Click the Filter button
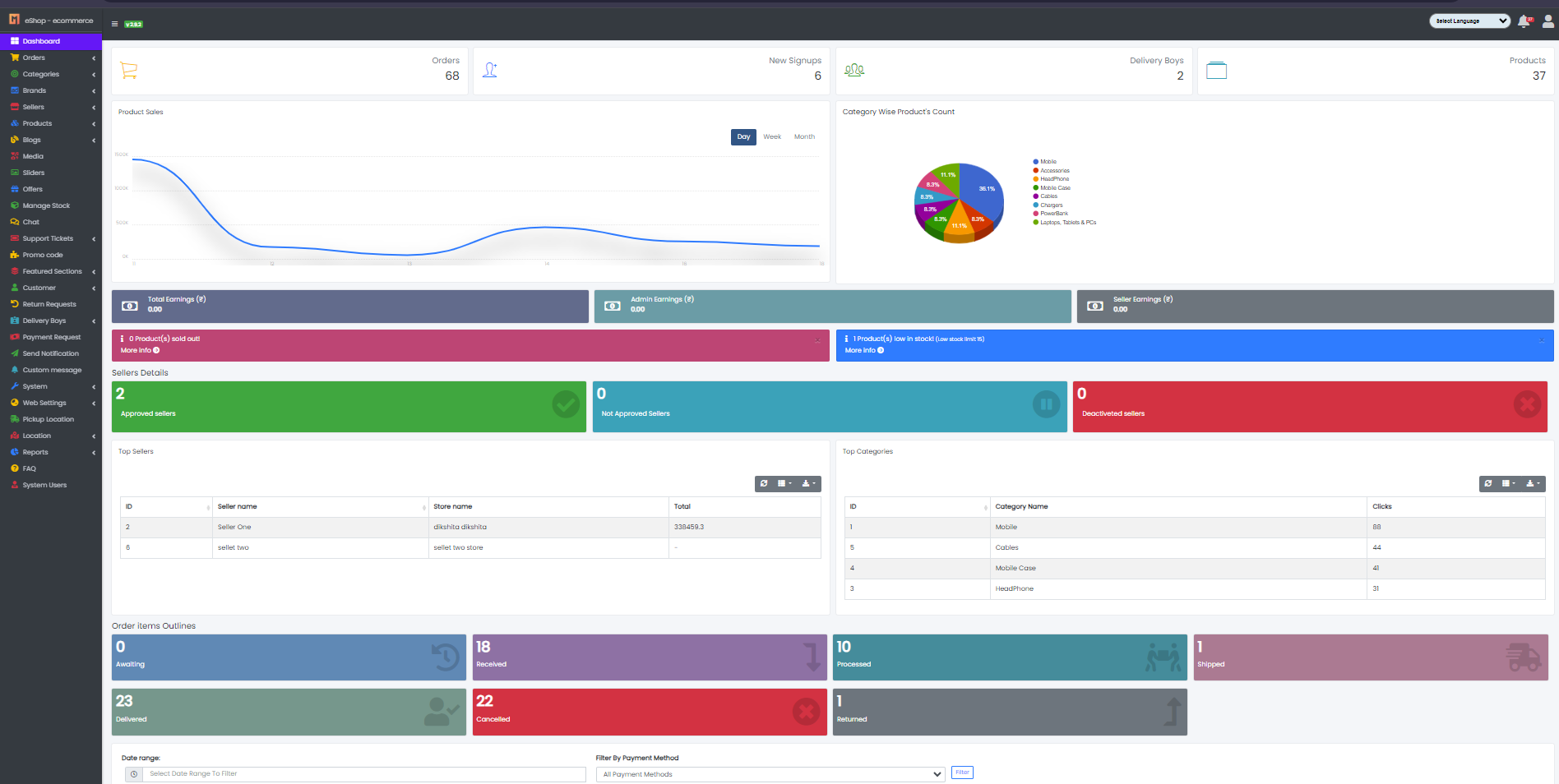The height and width of the screenshot is (784, 1559). (962, 772)
